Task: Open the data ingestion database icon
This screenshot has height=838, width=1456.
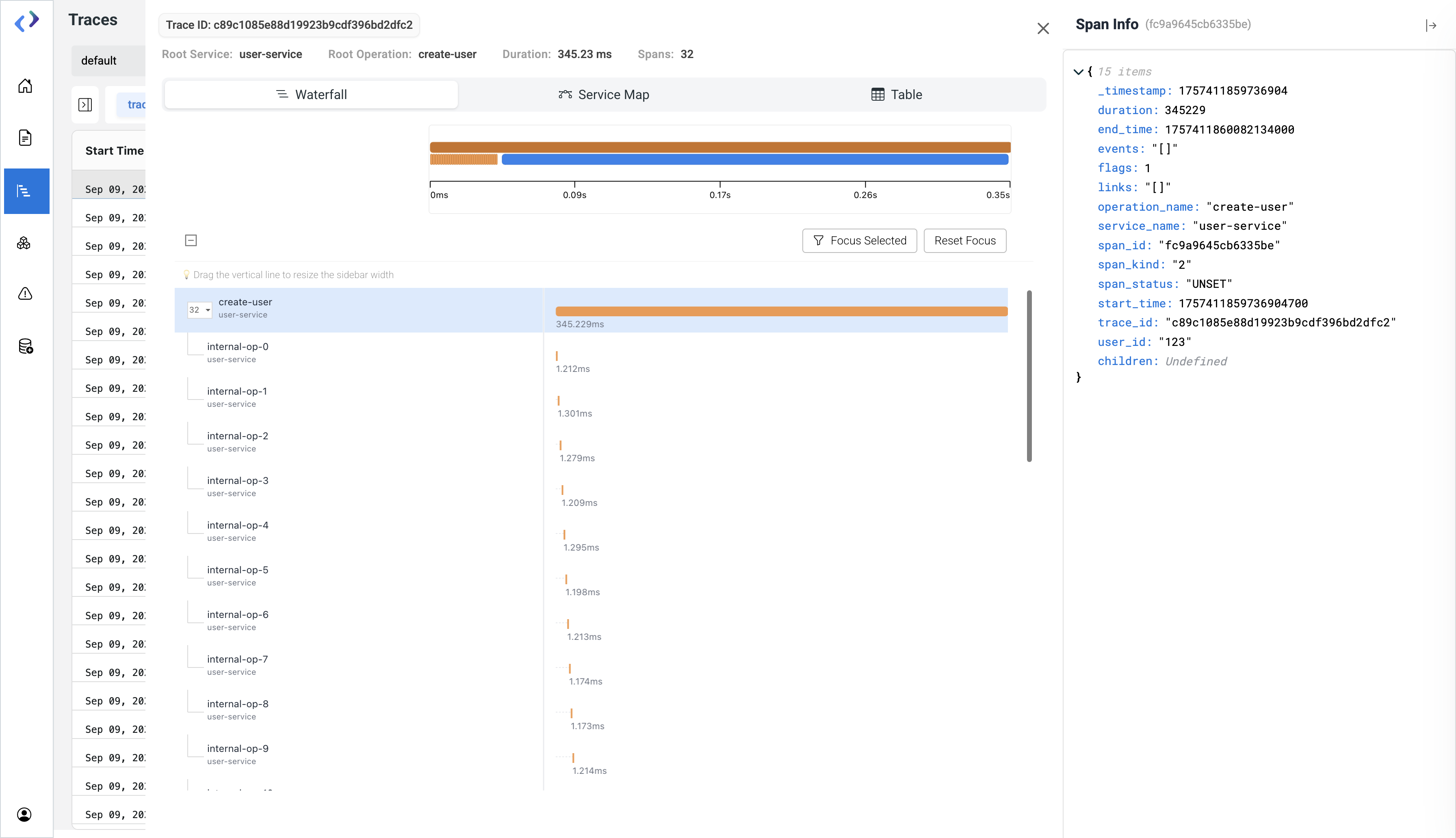Action: click(25, 346)
